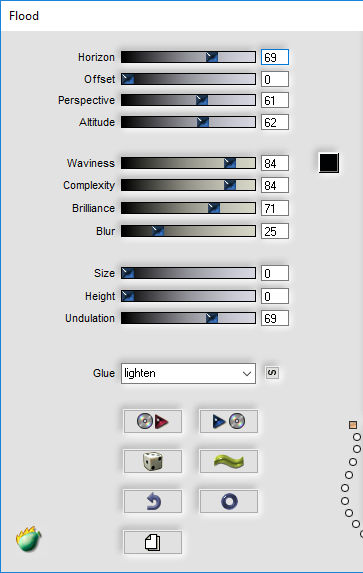This screenshot has height=573, width=363.
Task: Click the green wave ripple button
Action: [228, 461]
